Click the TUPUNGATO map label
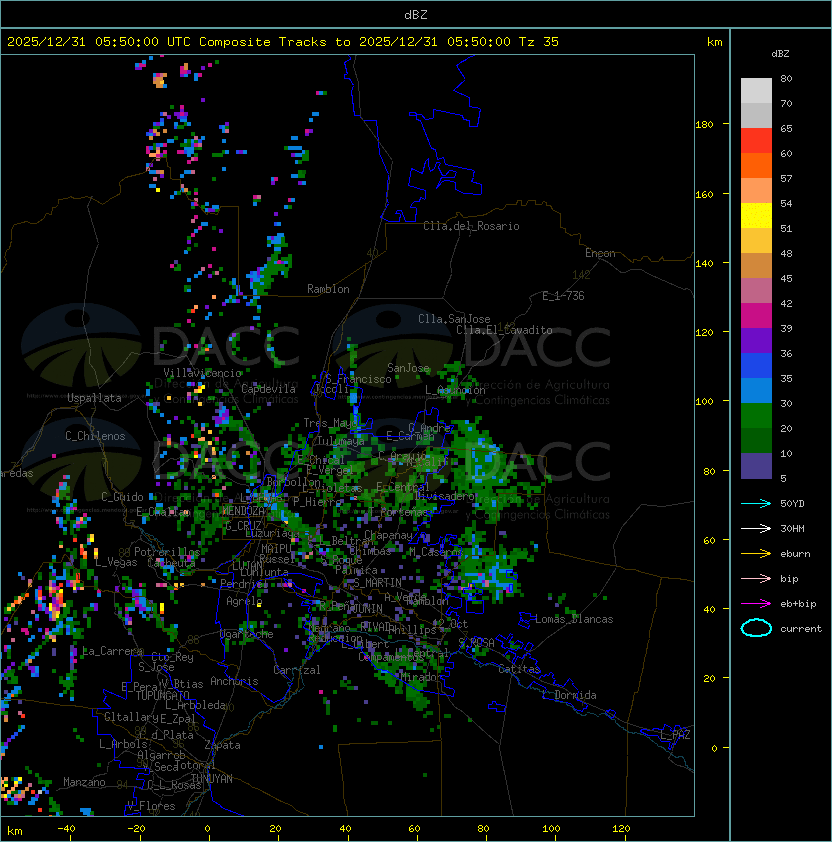The image size is (832, 842). click(162, 695)
